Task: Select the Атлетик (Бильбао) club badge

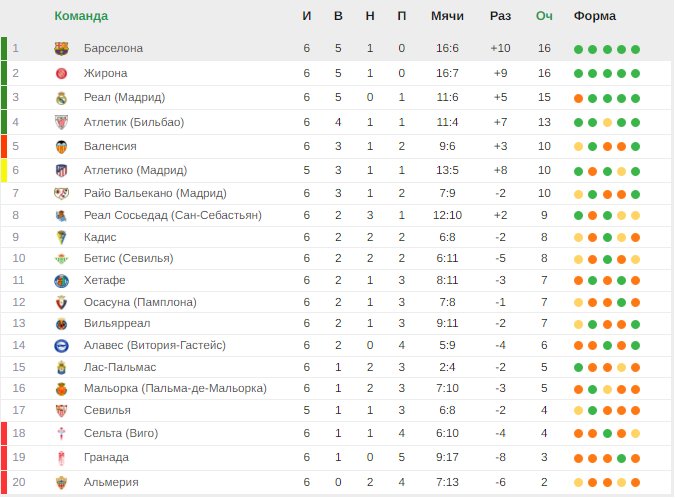Action: tap(62, 122)
